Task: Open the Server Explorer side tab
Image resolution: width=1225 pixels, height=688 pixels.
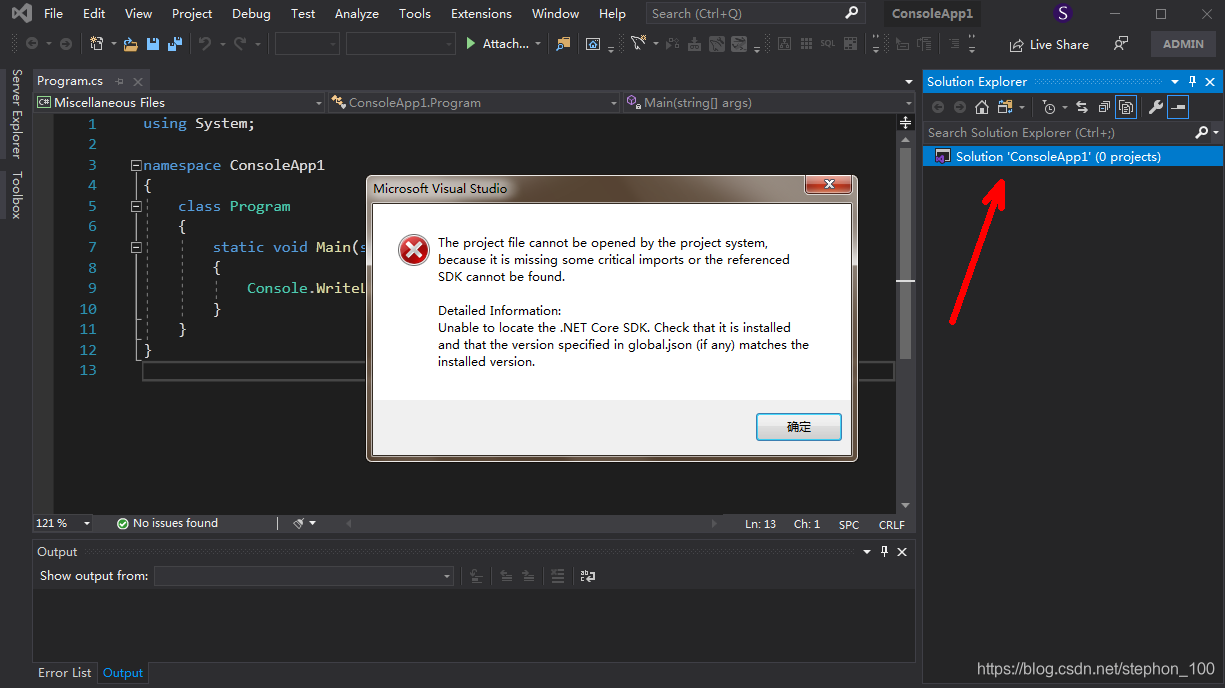Action: click(16, 114)
